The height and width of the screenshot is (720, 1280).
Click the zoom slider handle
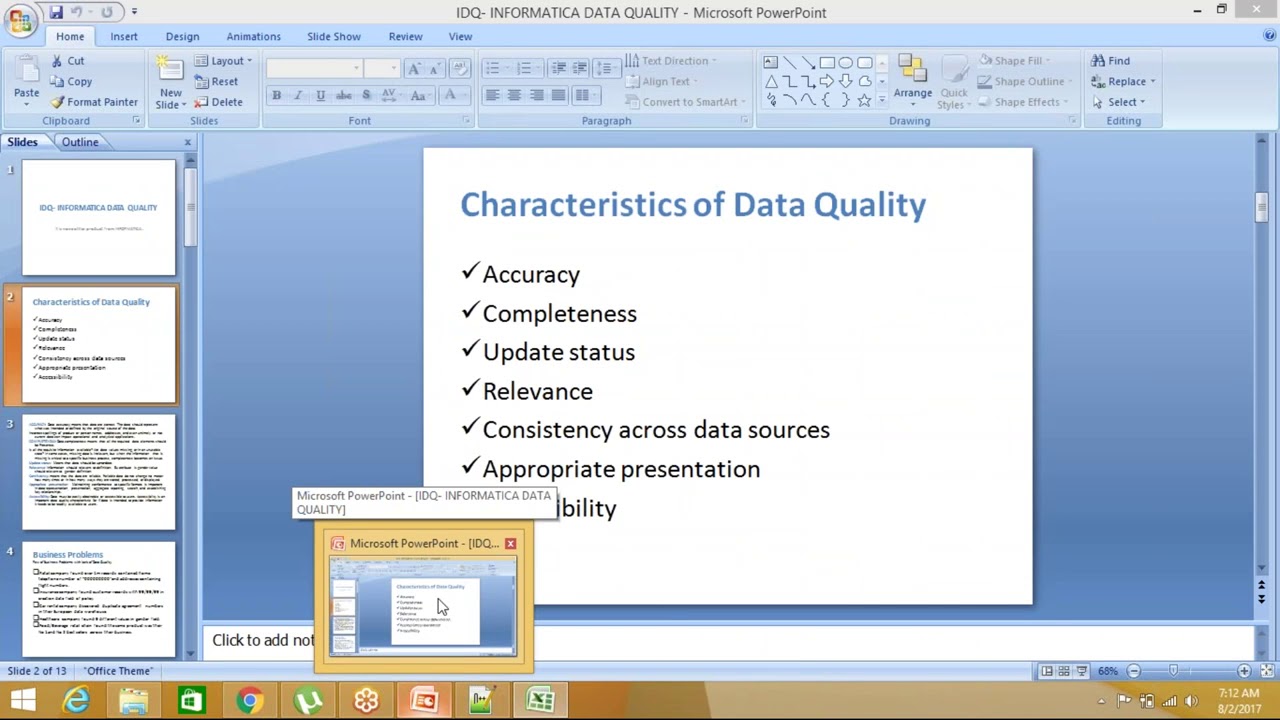pyautogui.click(x=1174, y=671)
